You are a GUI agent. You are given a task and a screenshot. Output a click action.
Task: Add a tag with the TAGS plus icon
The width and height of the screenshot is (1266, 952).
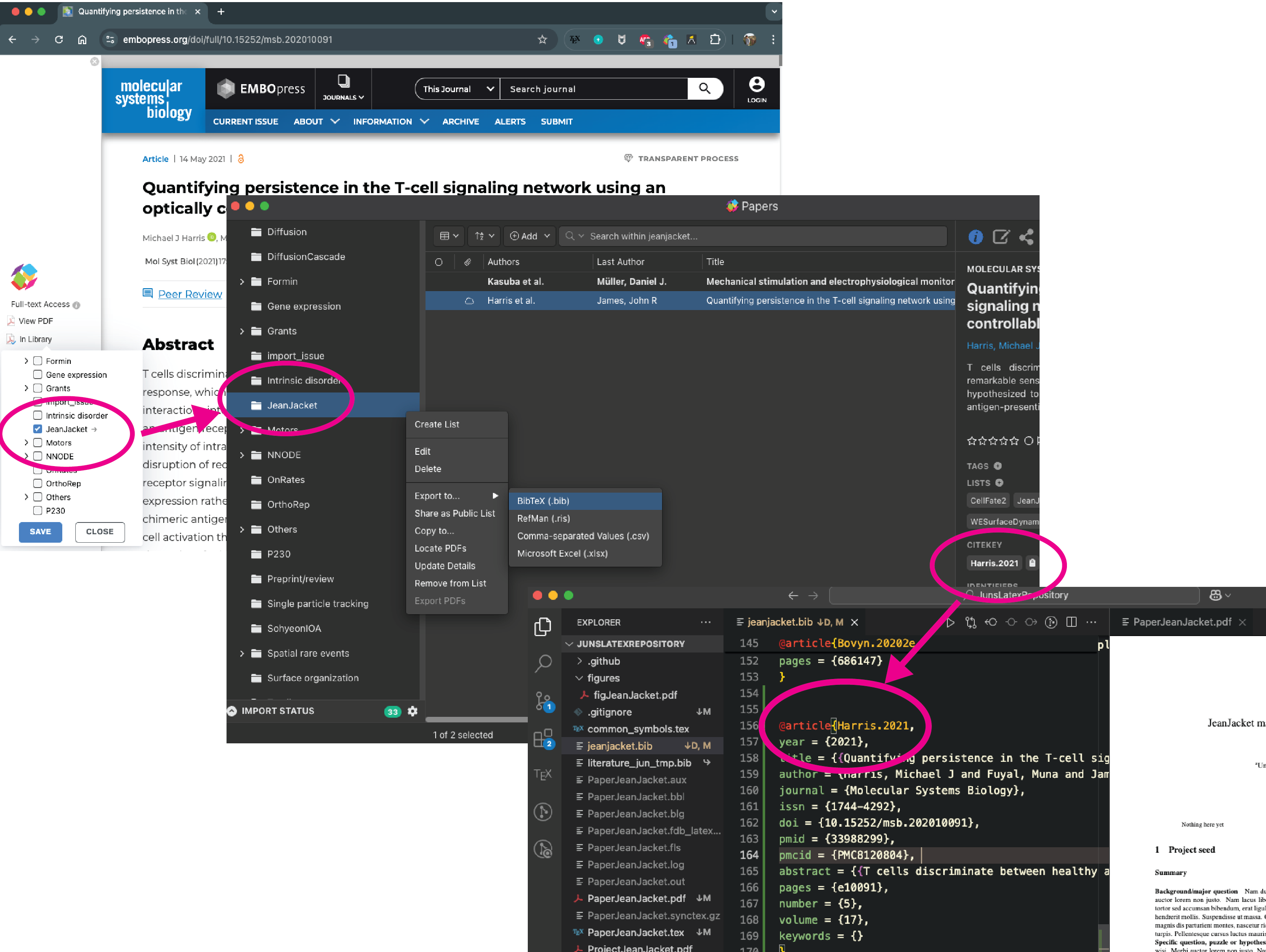[x=997, y=466]
